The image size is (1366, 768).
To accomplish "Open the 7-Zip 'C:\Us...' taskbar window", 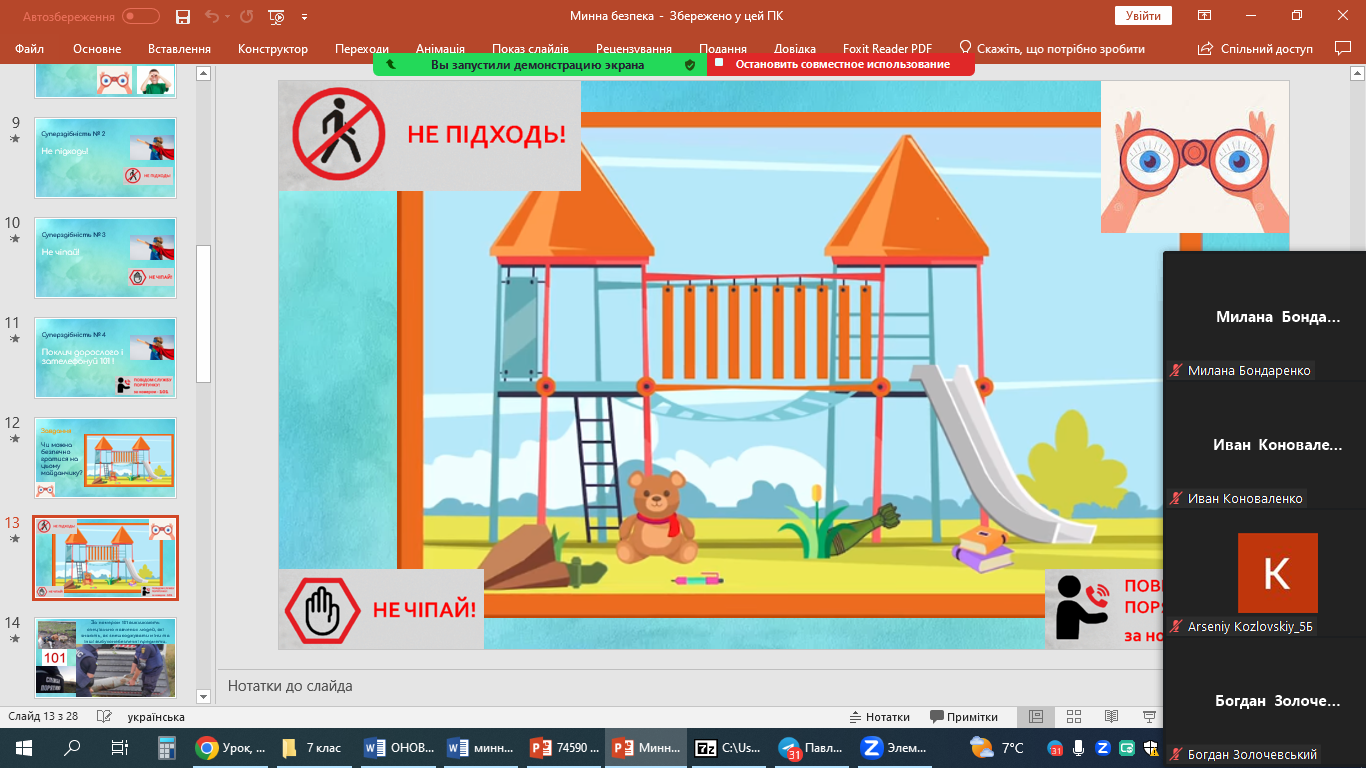I will pos(728,747).
